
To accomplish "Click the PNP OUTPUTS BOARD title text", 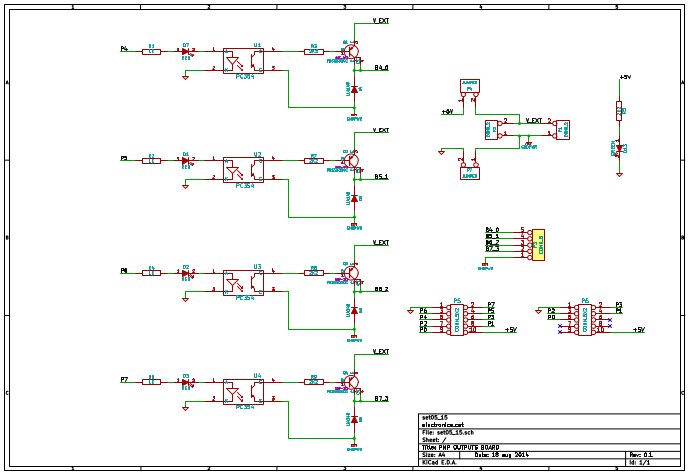I will click(466, 447).
